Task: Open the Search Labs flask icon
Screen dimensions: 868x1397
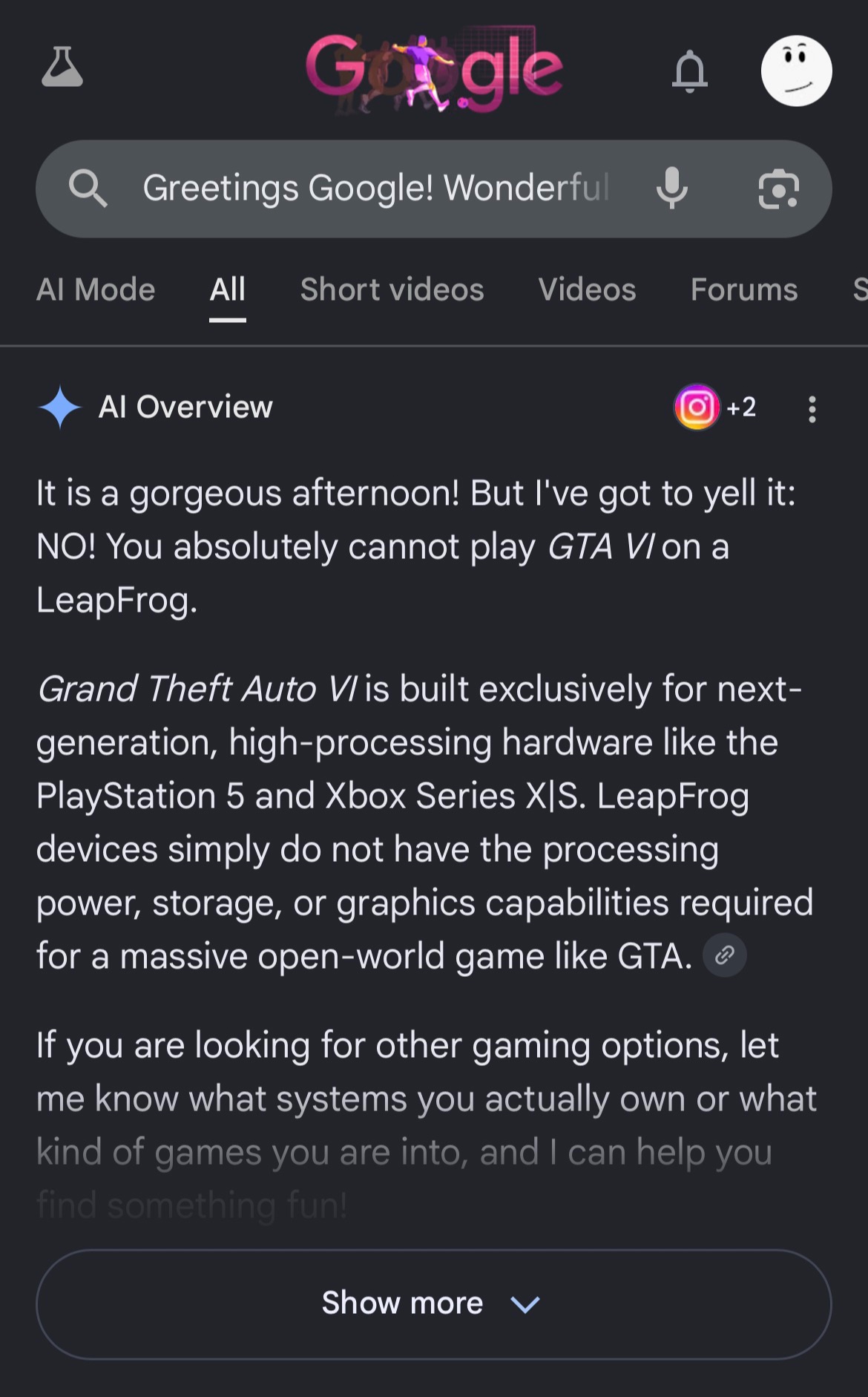Action: [62, 68]
